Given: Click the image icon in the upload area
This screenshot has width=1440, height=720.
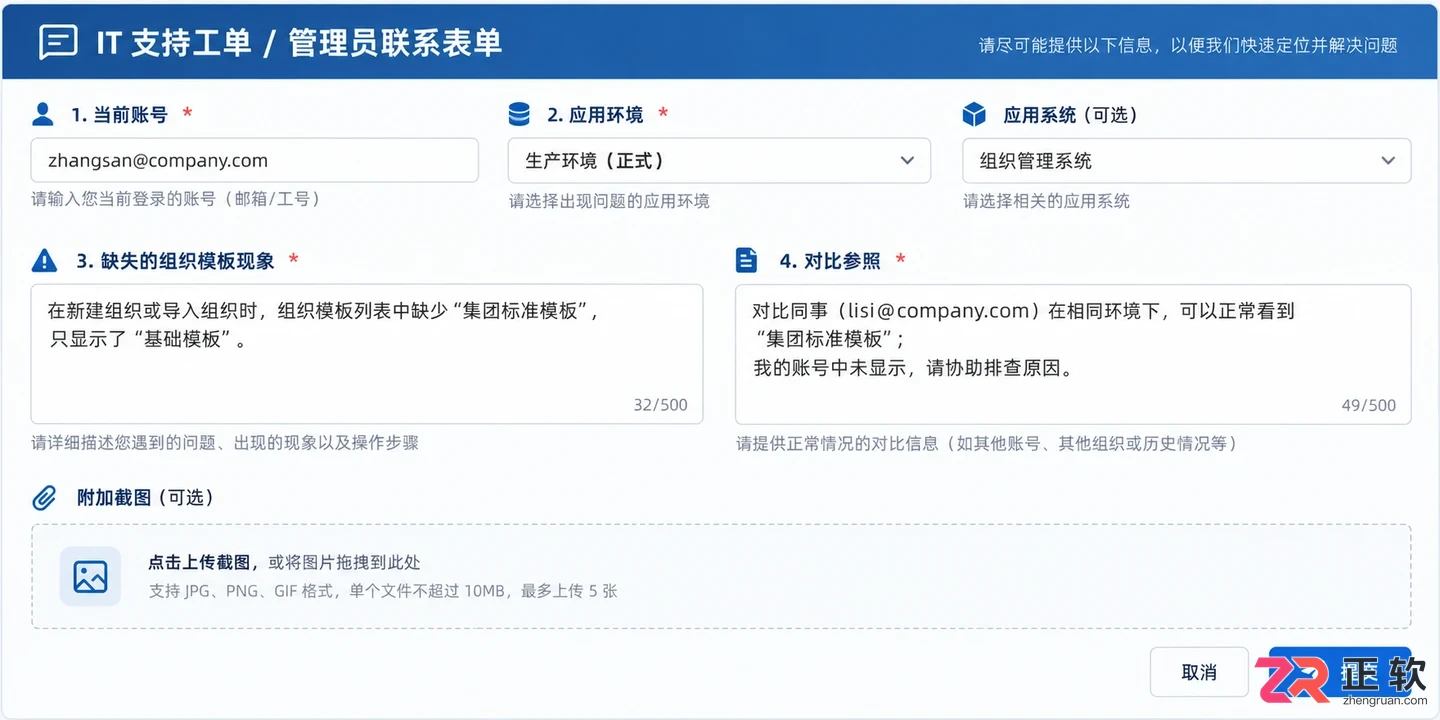Looking at the screenshot, I should coord(90,576).
